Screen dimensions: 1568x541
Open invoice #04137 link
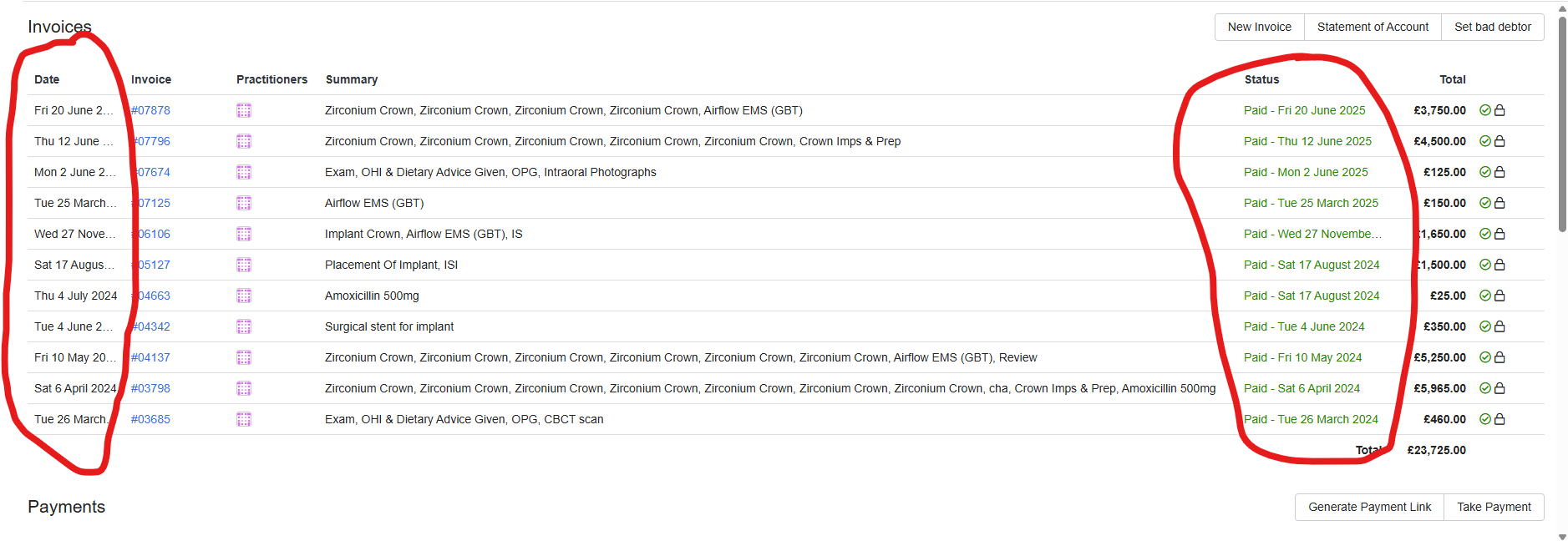[150, 357]
